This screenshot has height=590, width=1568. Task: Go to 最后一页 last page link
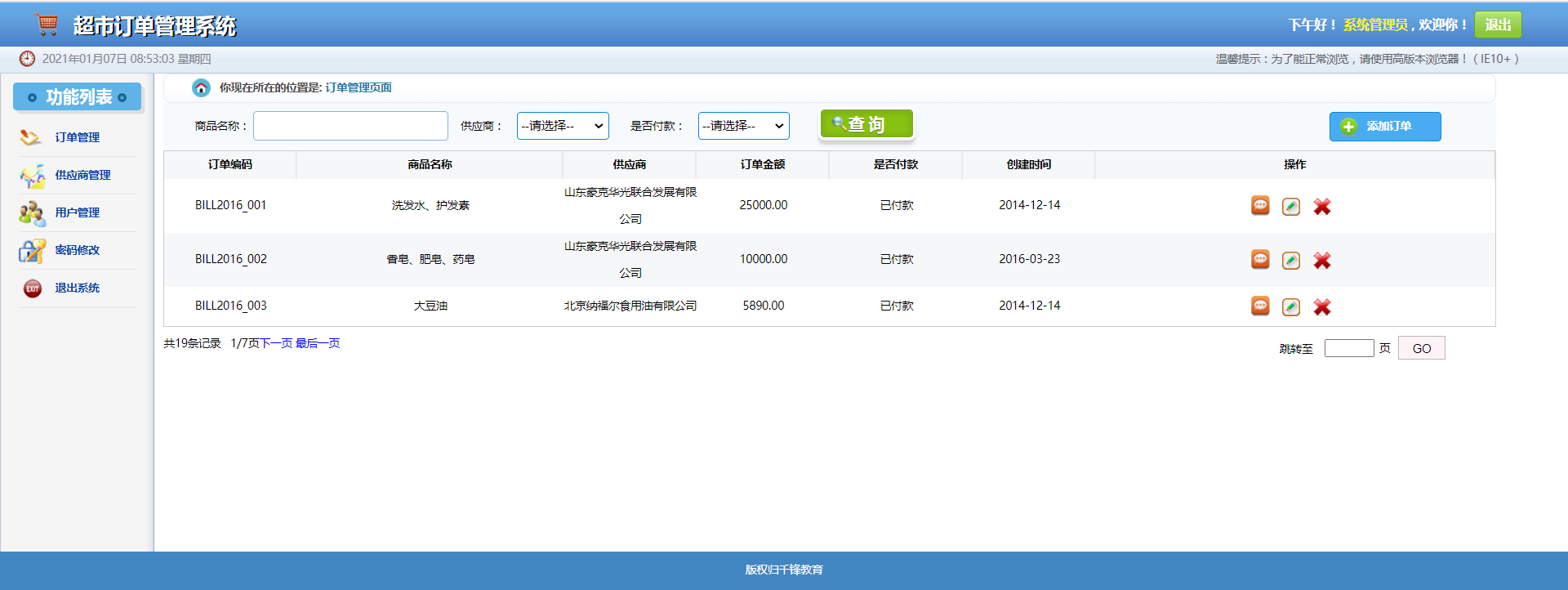pyautogui.click(x=318, y=343)
